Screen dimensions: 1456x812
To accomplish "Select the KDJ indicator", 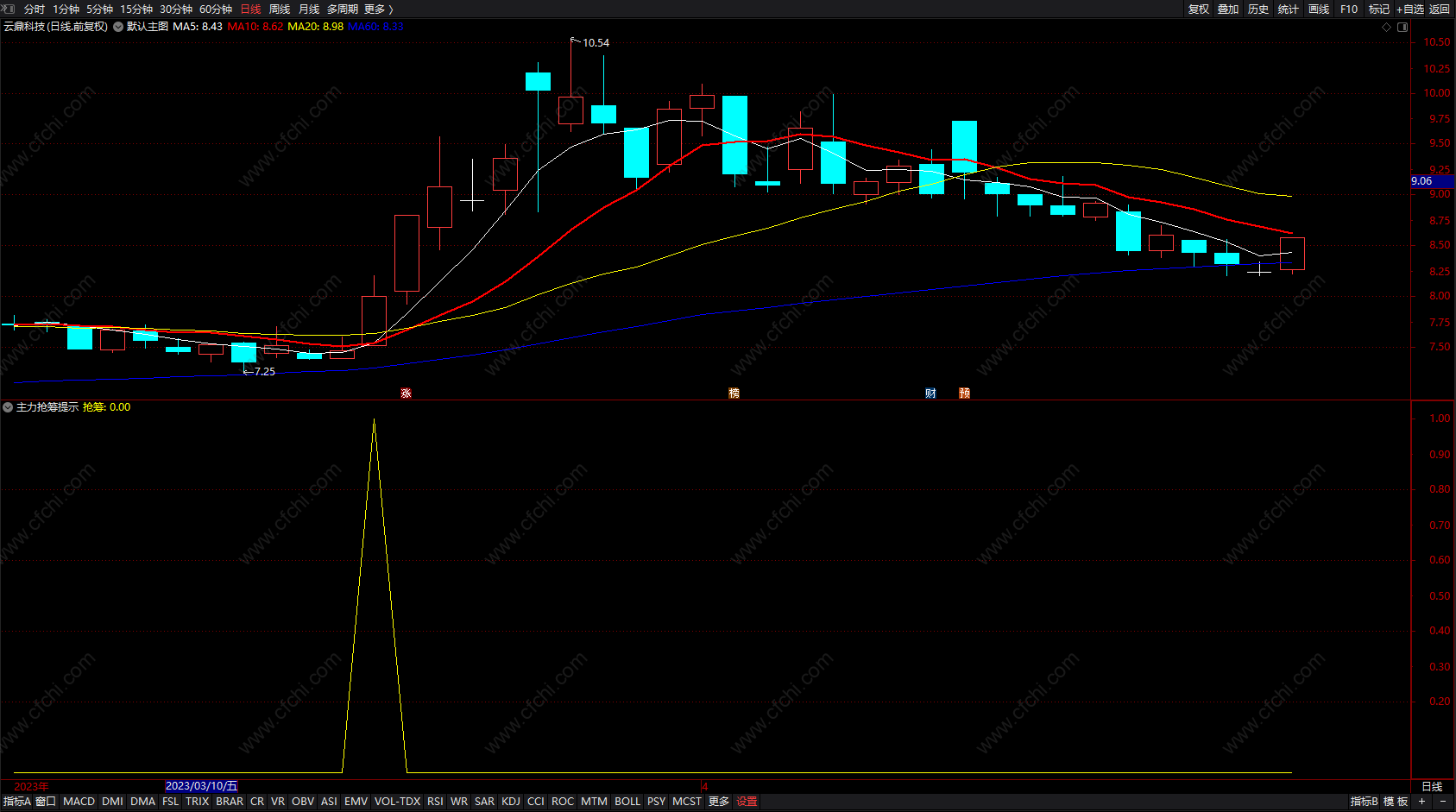I will pos(511,802).
